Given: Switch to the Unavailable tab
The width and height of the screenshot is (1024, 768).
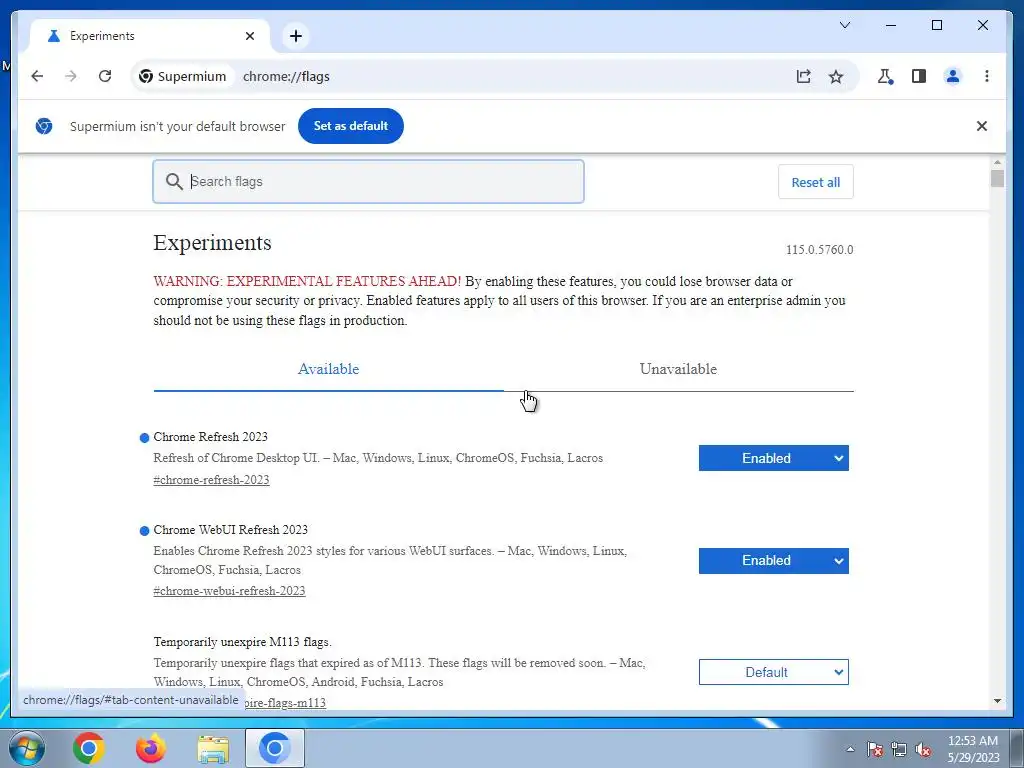Looking at the screenshot, I should pyautogui.click(x=678, y=369).
